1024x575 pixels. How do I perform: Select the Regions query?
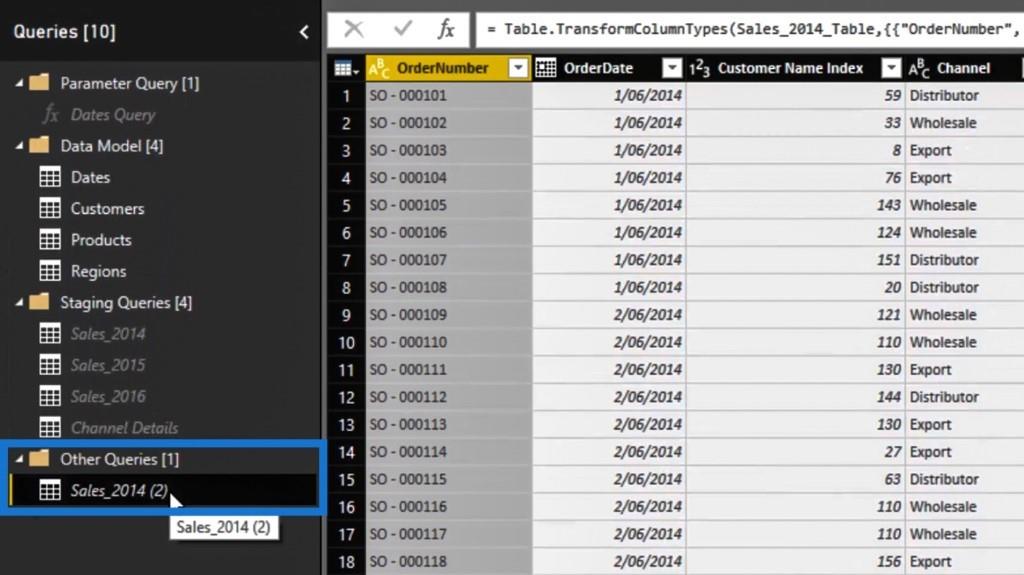(x=98, y=271)
